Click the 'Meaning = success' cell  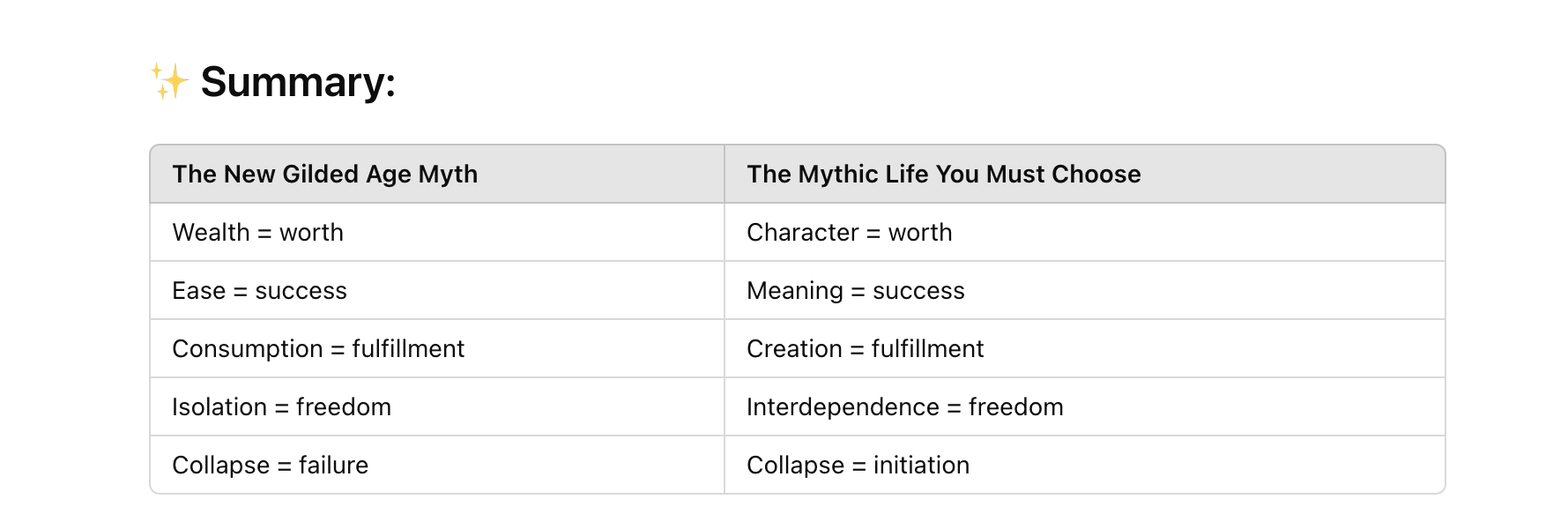pyautogui.click(x=1084, y=291)
